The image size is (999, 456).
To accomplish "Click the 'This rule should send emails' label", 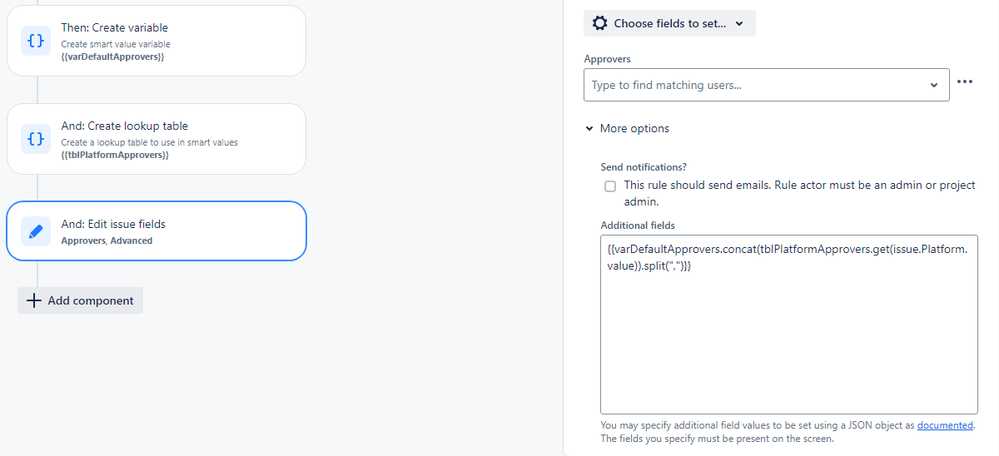I will [x=800, y=194].
